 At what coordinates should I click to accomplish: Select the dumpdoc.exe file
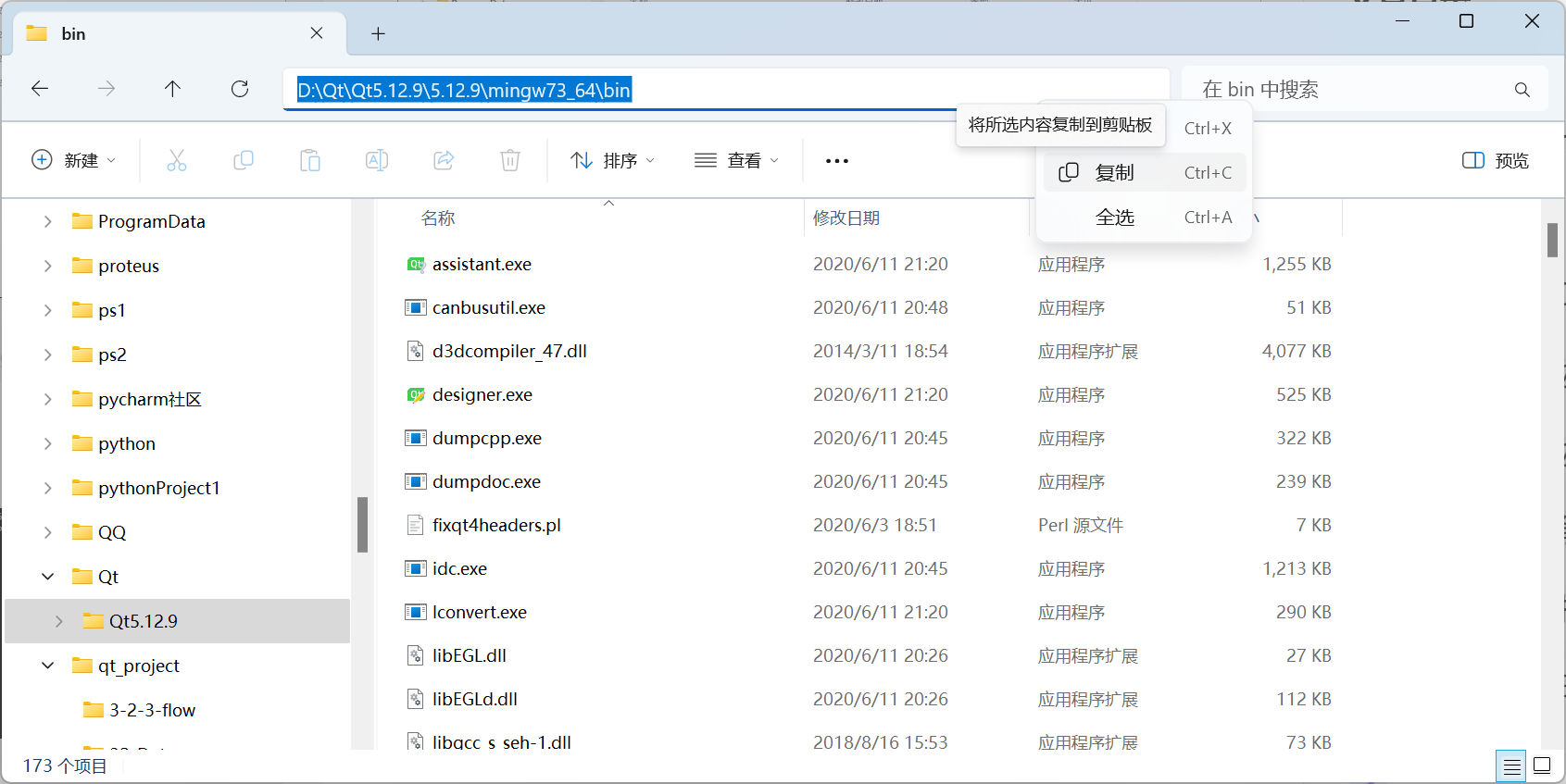(x=486, y=481)
